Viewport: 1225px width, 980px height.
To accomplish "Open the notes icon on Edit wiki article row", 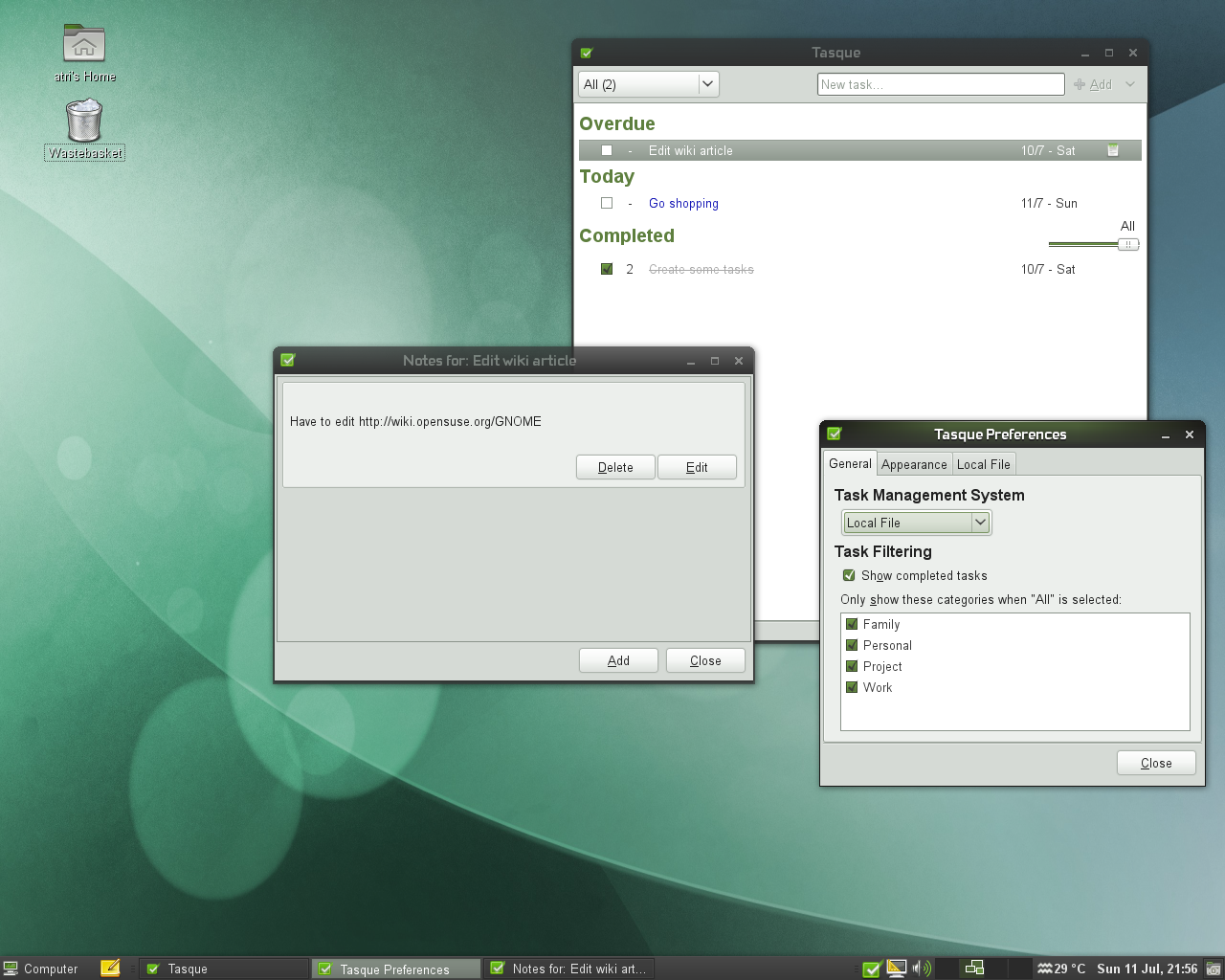I will click(1112, 150).
